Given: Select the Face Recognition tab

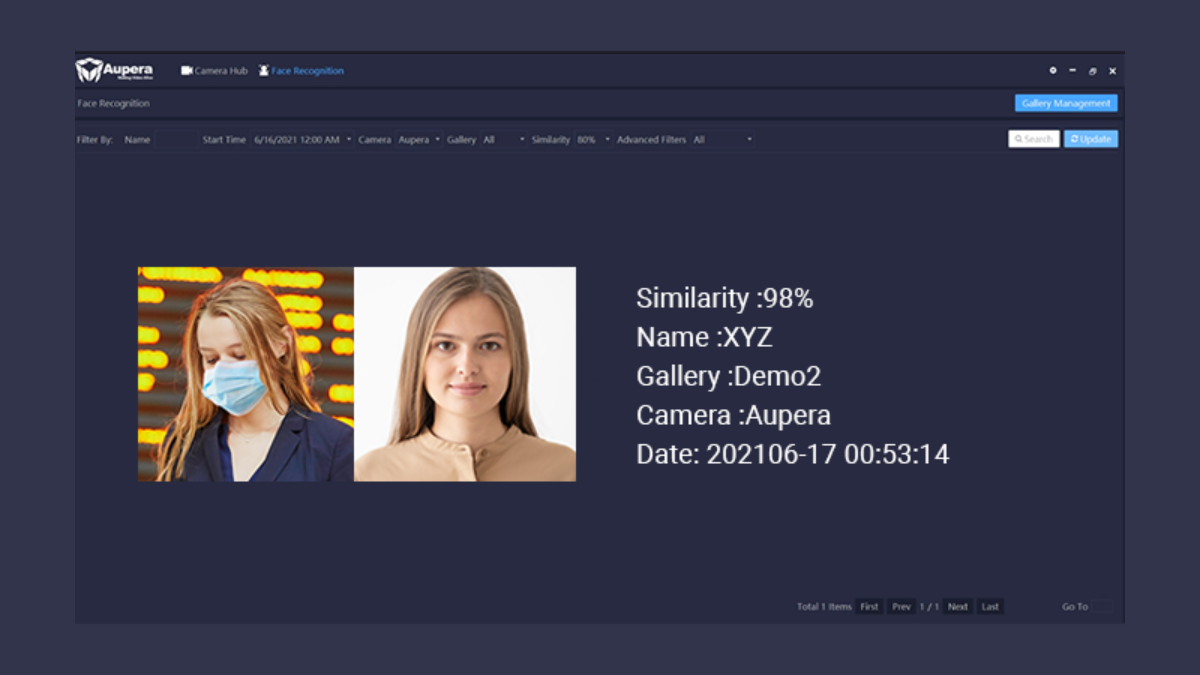Looking at the screenshot, I should [x=305, y=71].
